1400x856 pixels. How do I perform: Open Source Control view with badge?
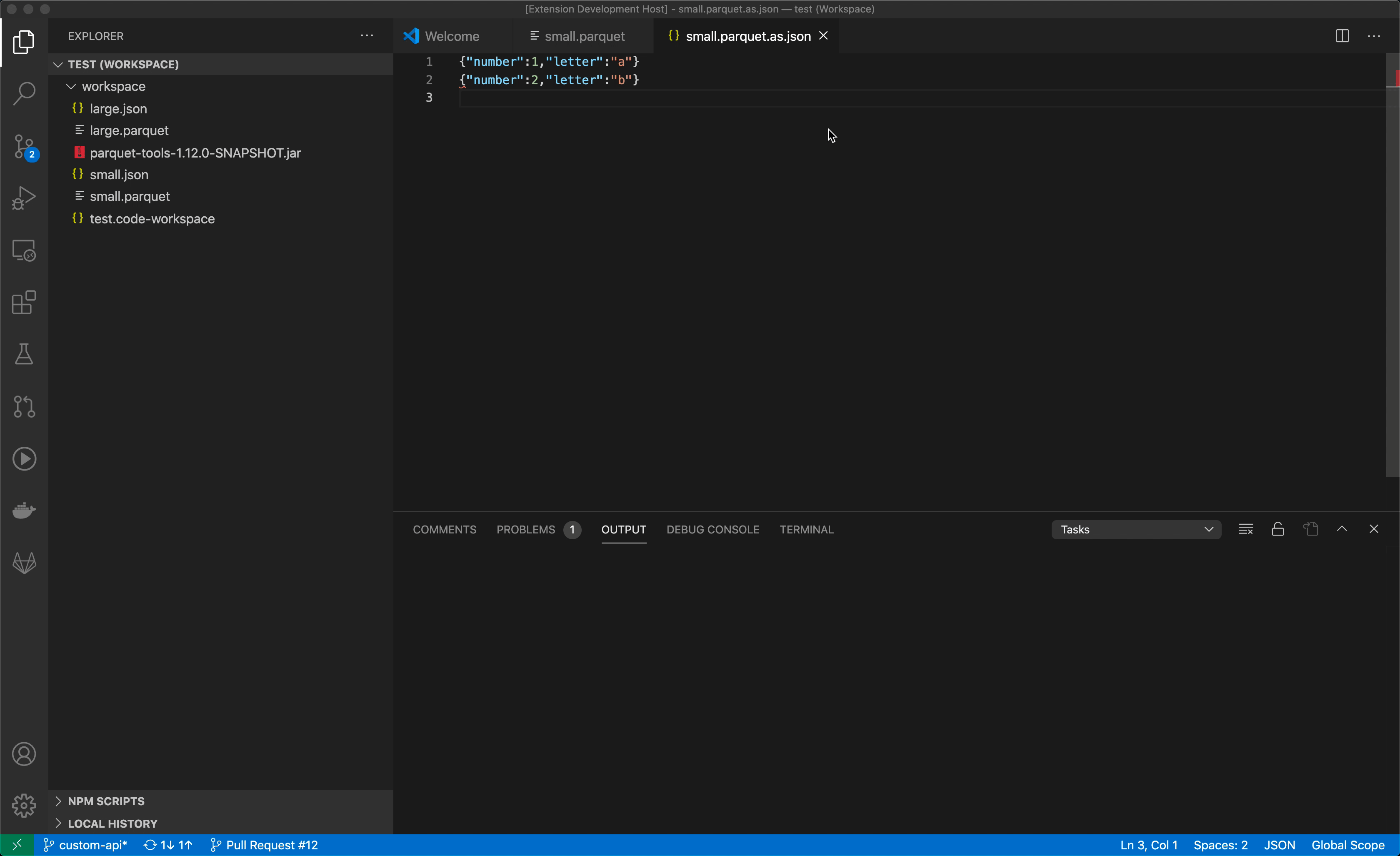point(24,147)
